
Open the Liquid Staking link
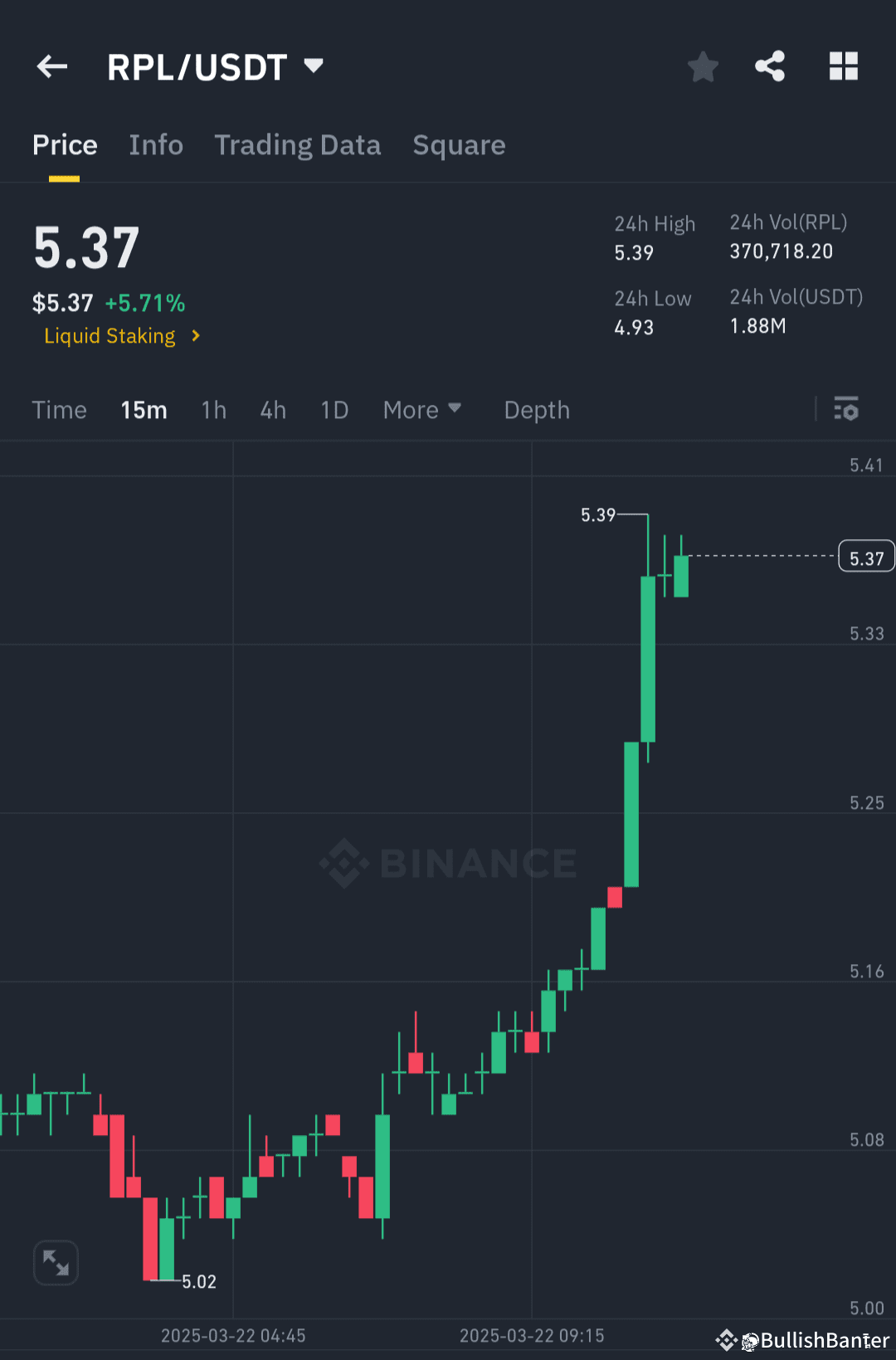(110, 336)
